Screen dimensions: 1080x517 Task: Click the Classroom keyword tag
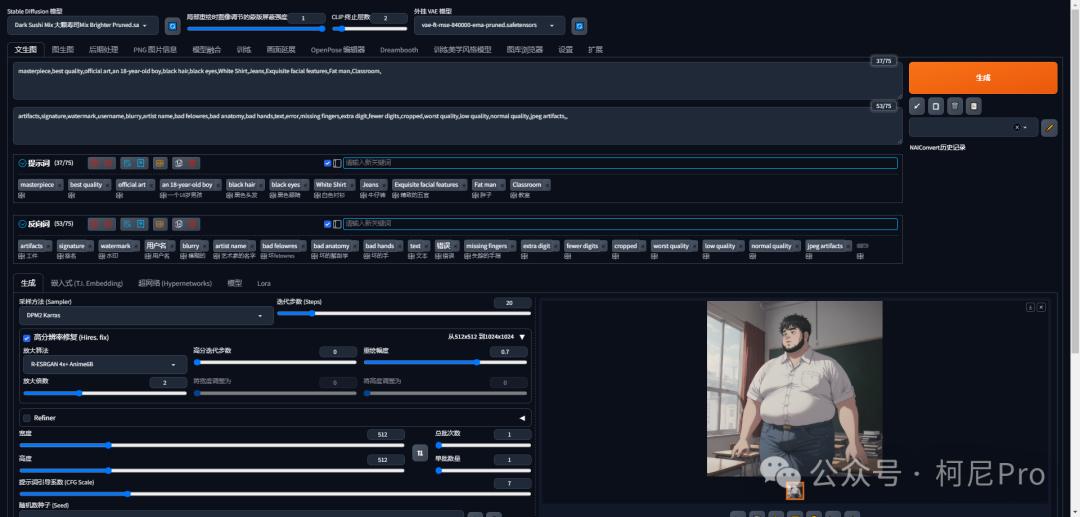pos(527,185)
